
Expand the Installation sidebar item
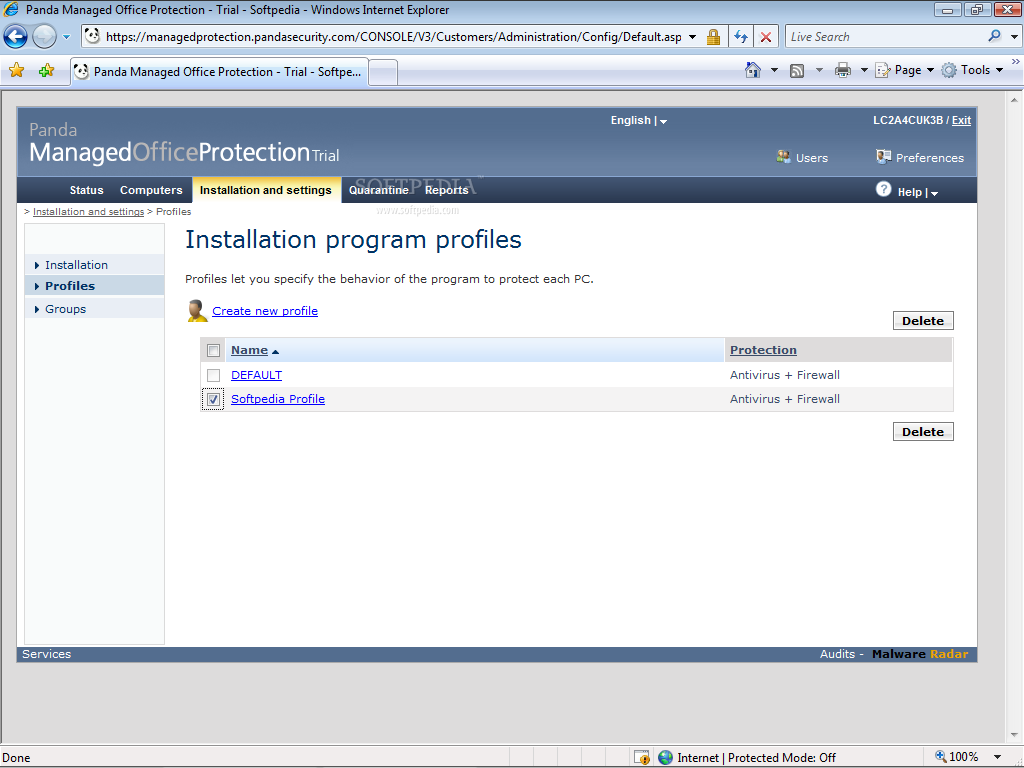pyautogui.click(x=94, y=264)
